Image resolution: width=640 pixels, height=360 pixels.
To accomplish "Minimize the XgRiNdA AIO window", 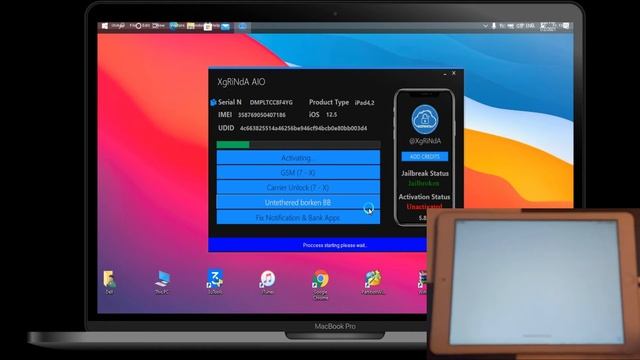I will coord(445,74).
